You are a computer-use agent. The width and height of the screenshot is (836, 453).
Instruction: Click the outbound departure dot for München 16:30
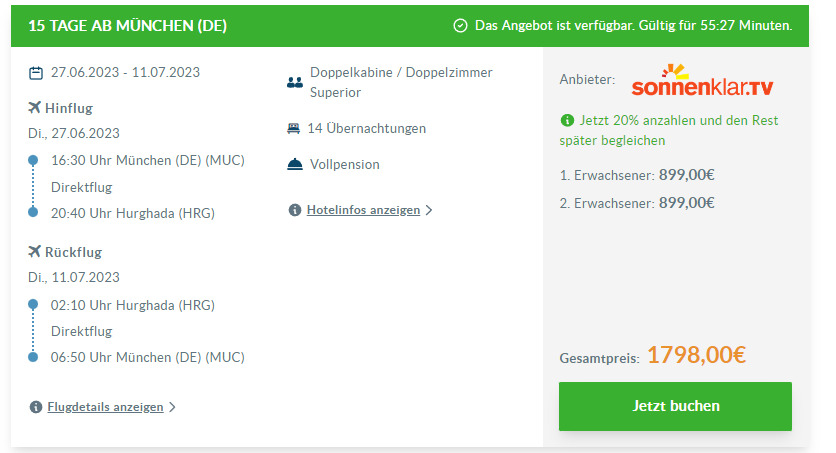pos(33,160)
